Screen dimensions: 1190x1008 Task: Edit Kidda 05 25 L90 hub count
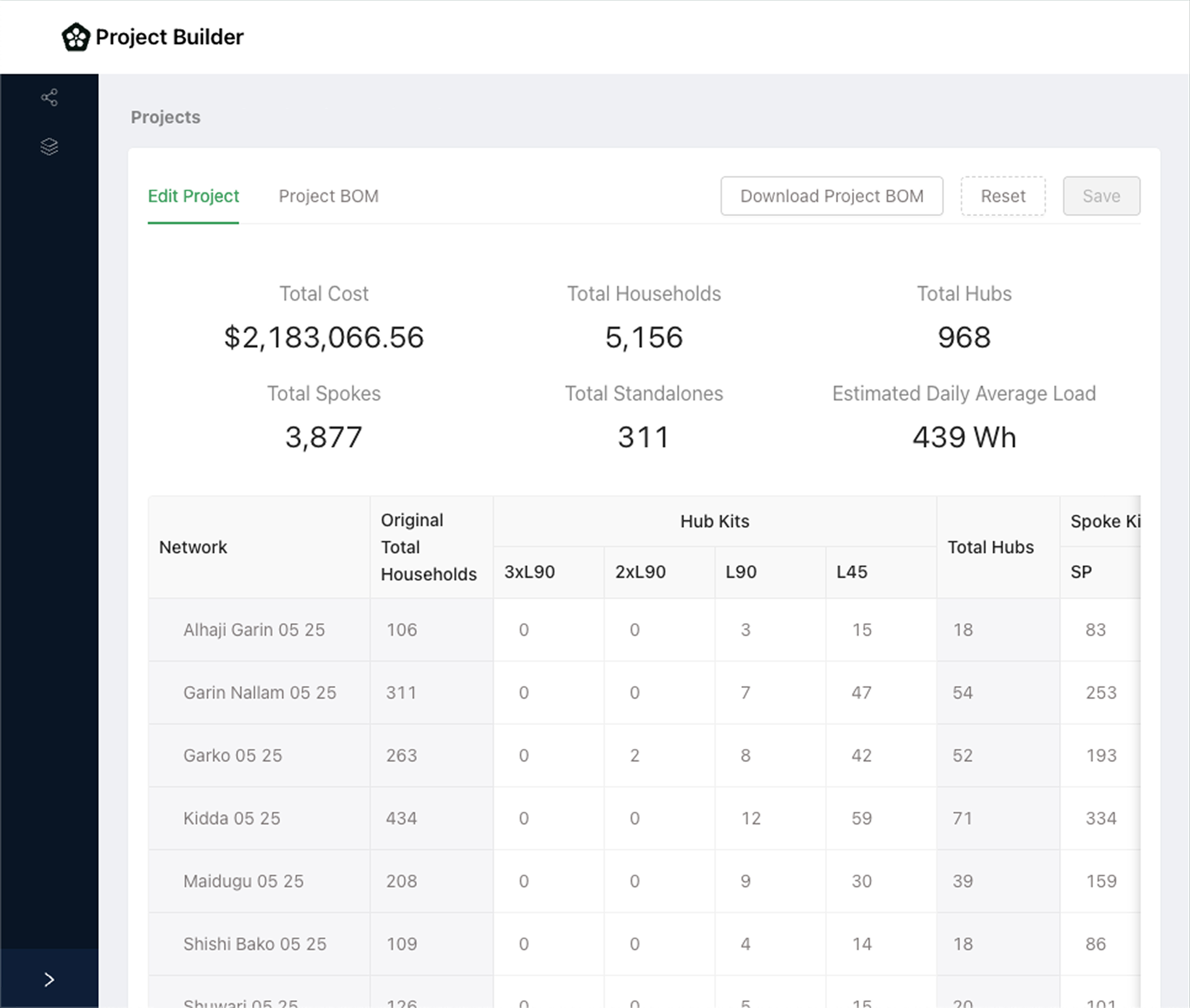751,818
